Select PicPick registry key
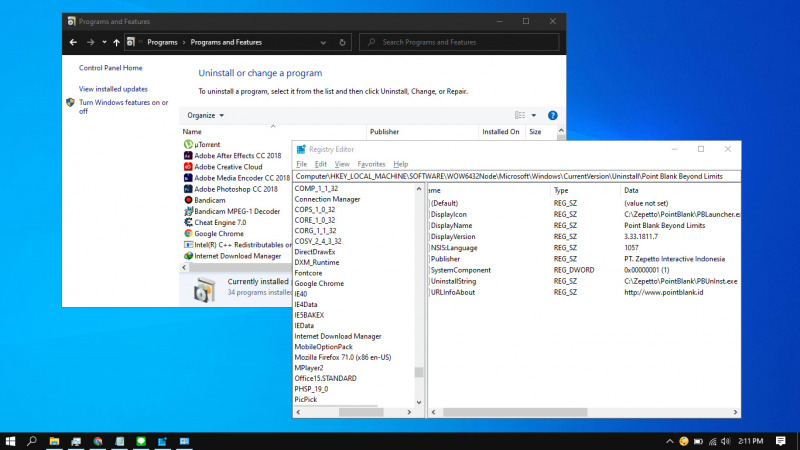 (x=306, y=399)
